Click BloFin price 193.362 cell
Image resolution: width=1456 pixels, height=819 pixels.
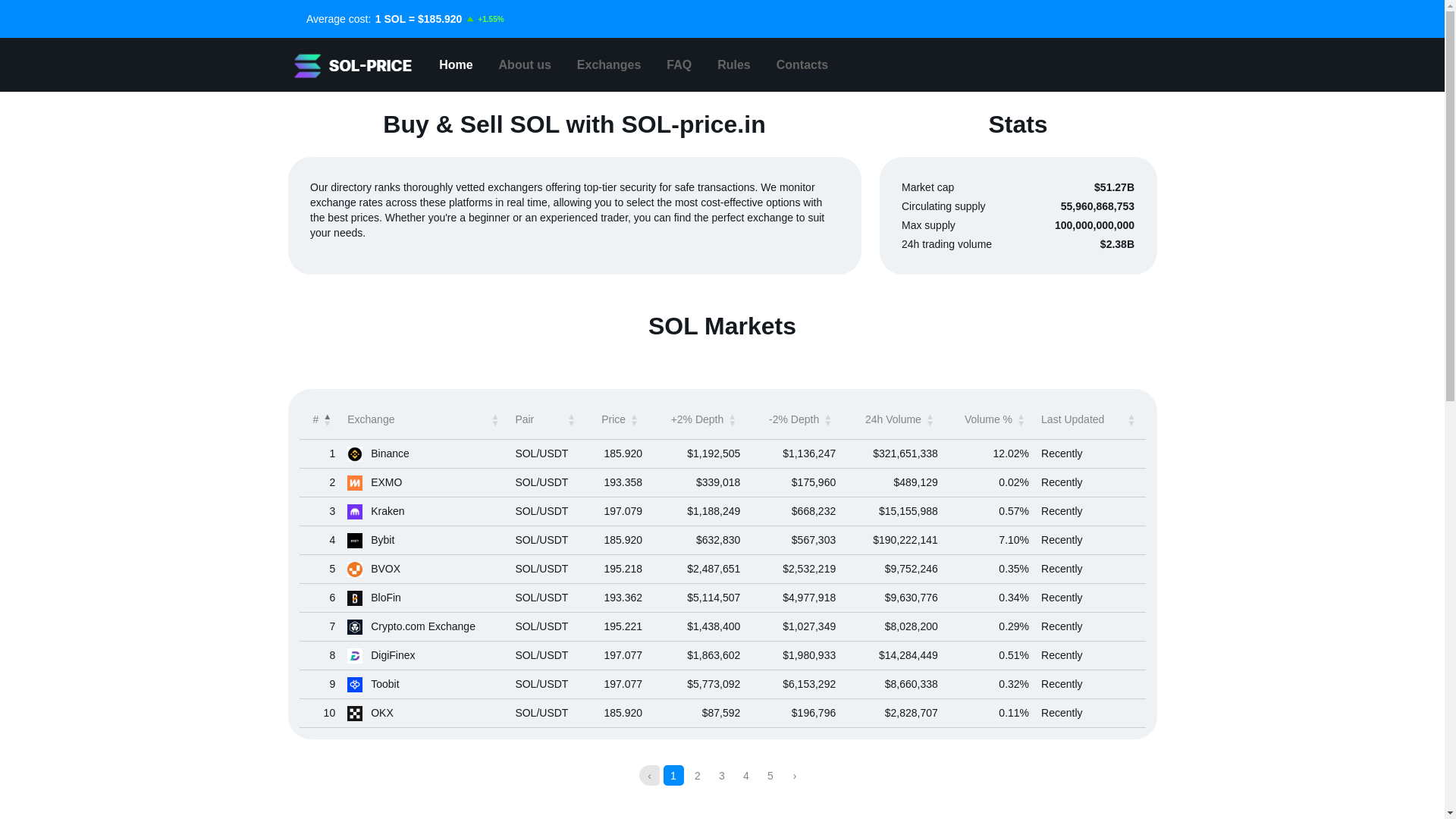point(623,598)
